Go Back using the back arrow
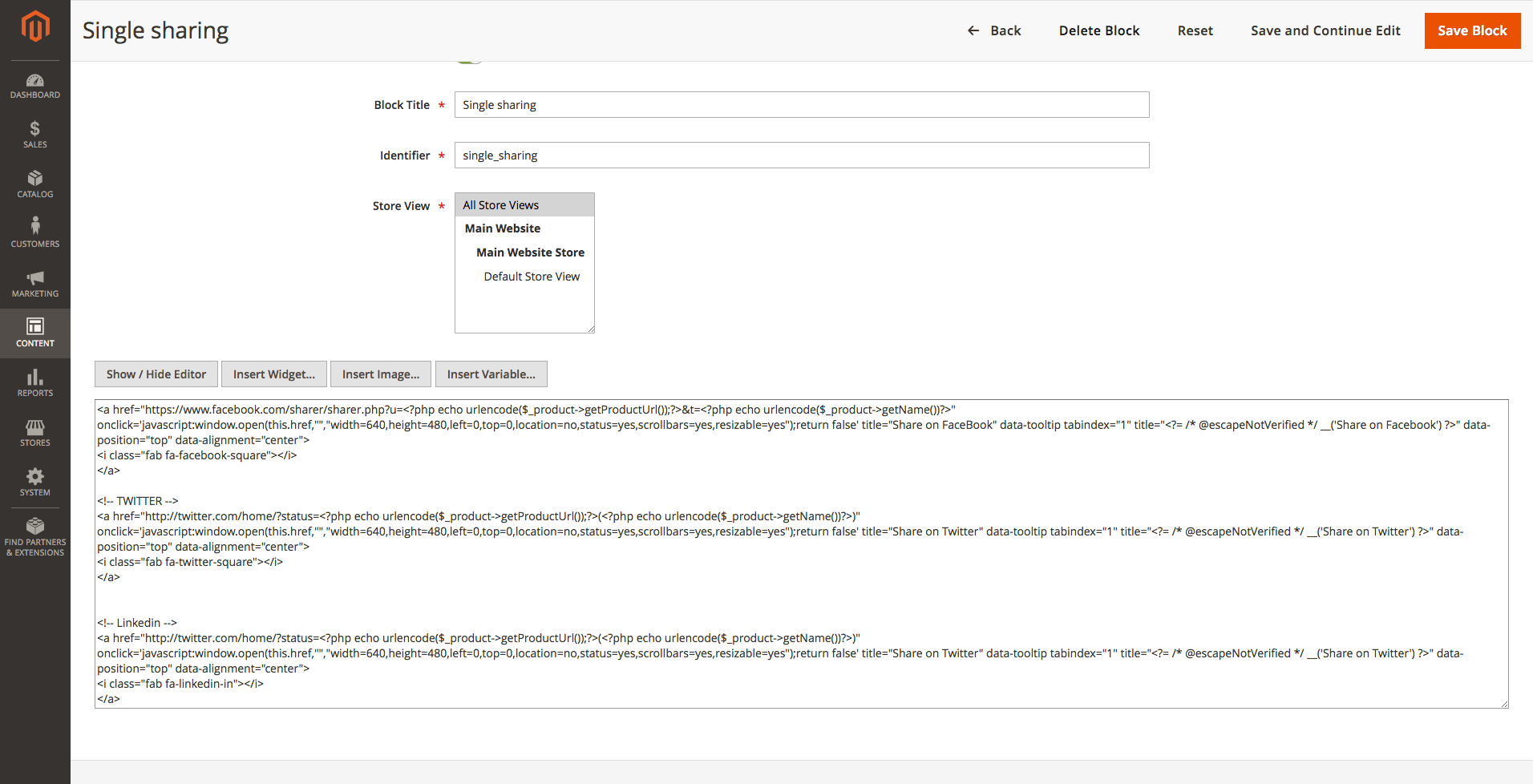This screenshot has width=1533, height=784. pyautogui.click(x=994, y=30)
